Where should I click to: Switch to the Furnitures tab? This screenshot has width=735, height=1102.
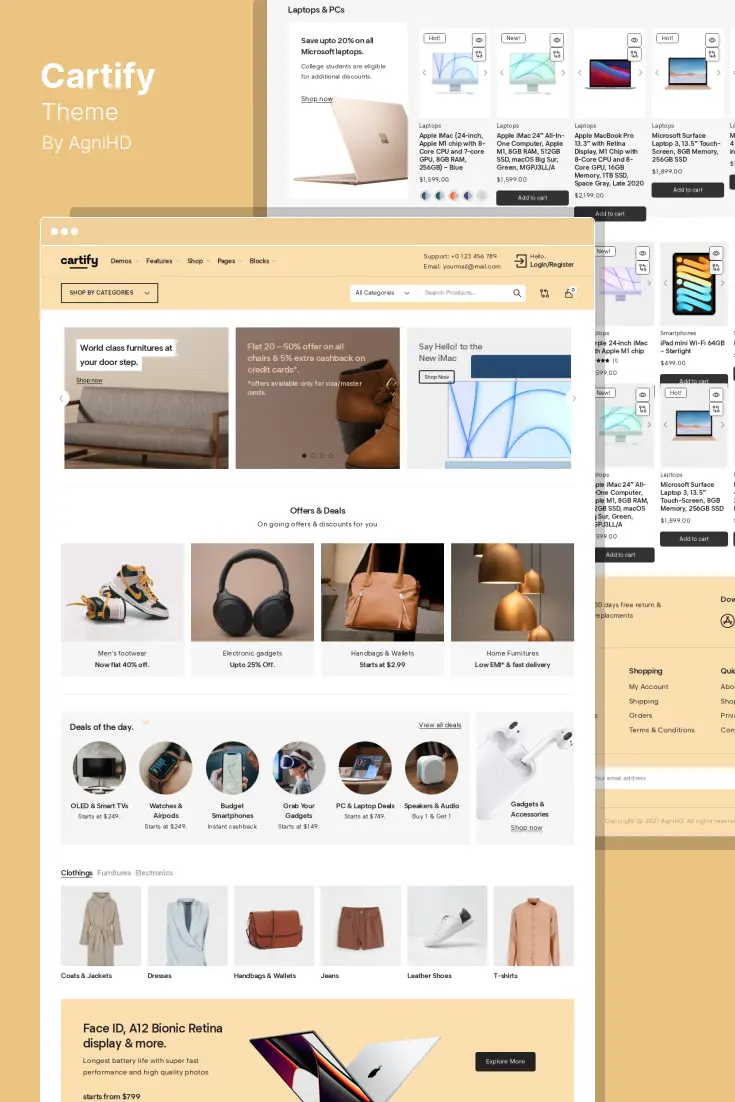click(114, 873)
